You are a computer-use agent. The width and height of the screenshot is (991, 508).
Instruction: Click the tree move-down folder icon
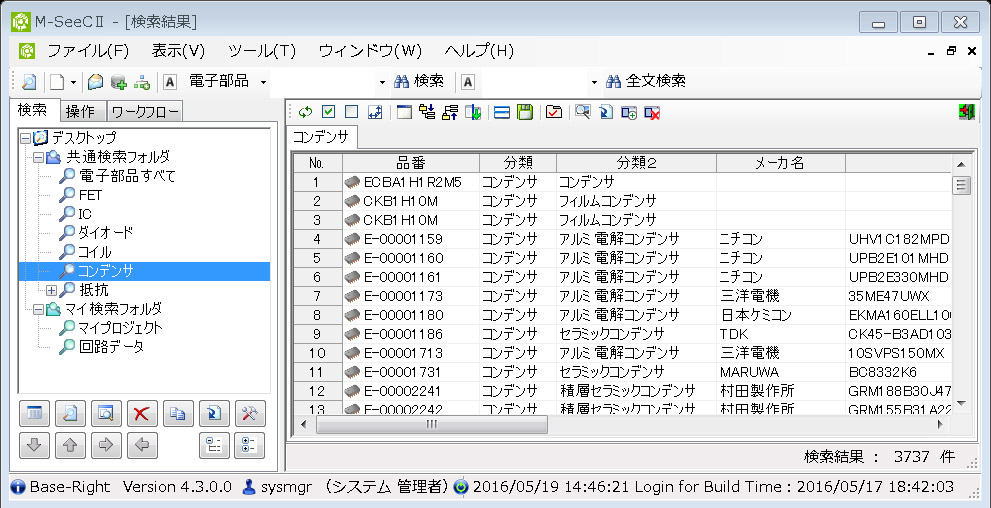[427, 112]
